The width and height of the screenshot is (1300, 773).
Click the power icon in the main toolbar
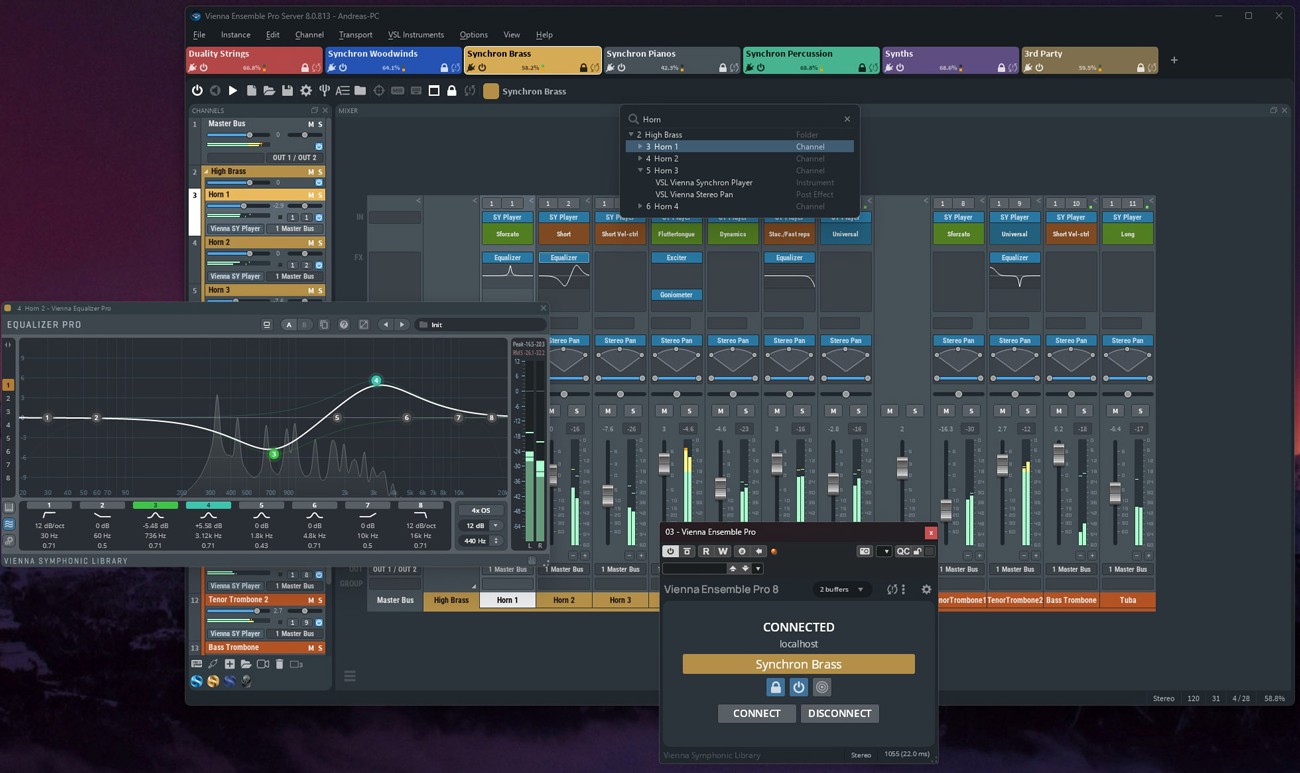(x=197, y=91)
